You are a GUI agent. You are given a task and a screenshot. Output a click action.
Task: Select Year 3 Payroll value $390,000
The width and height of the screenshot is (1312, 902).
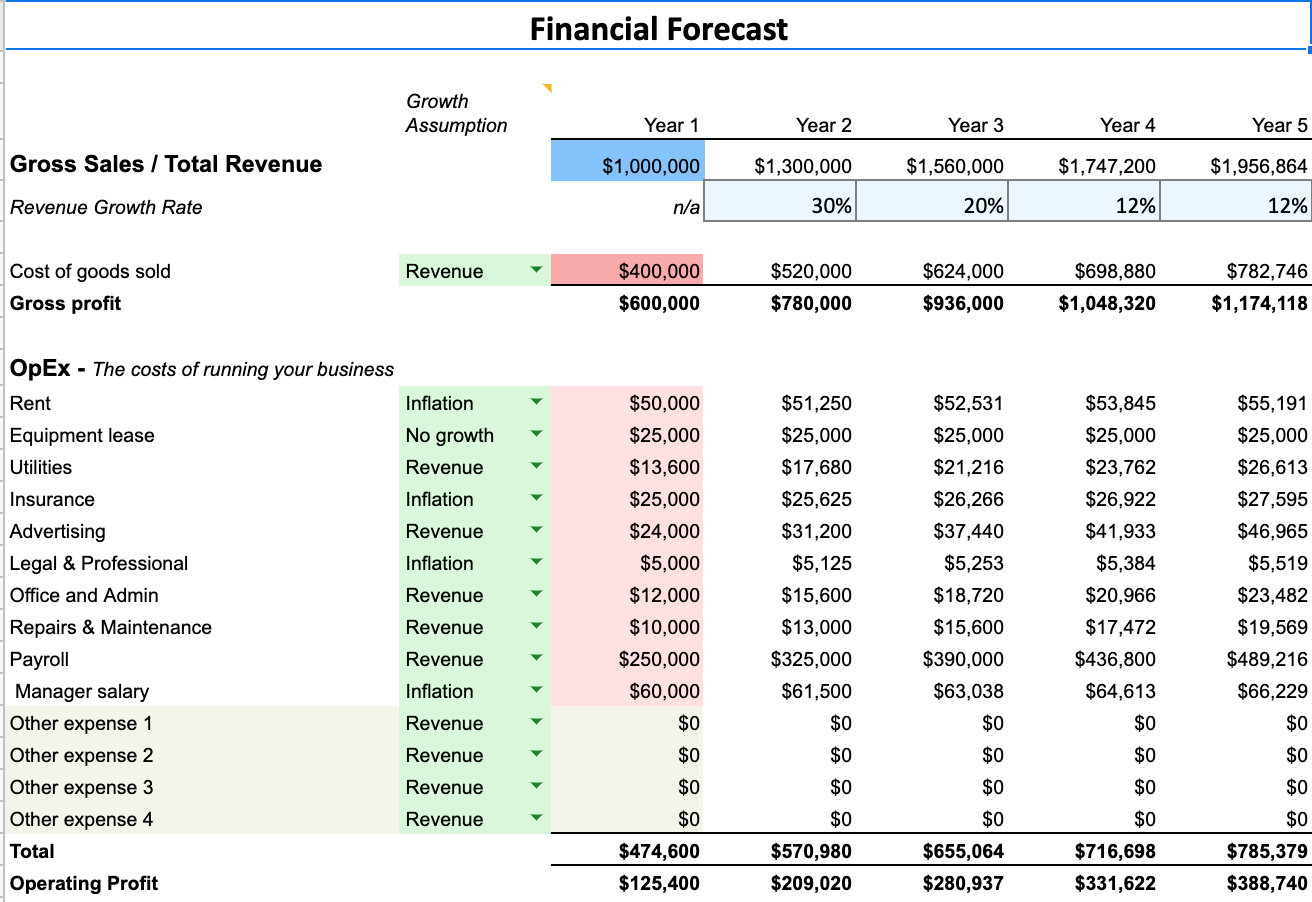[x=963, y=659]
